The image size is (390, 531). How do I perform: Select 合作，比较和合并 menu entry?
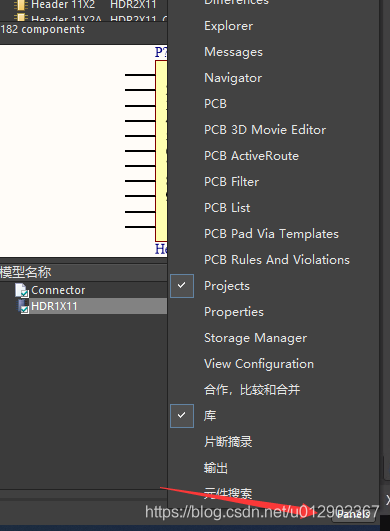pyautogui.click(x=252, y=390)
